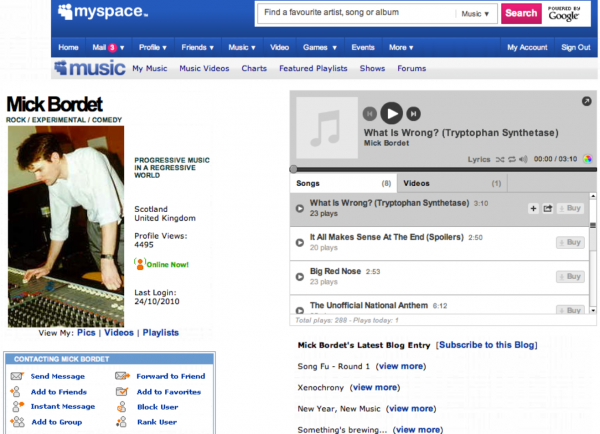
Task: View more of Song Fu - Round 1
Action: coord(401,366)
